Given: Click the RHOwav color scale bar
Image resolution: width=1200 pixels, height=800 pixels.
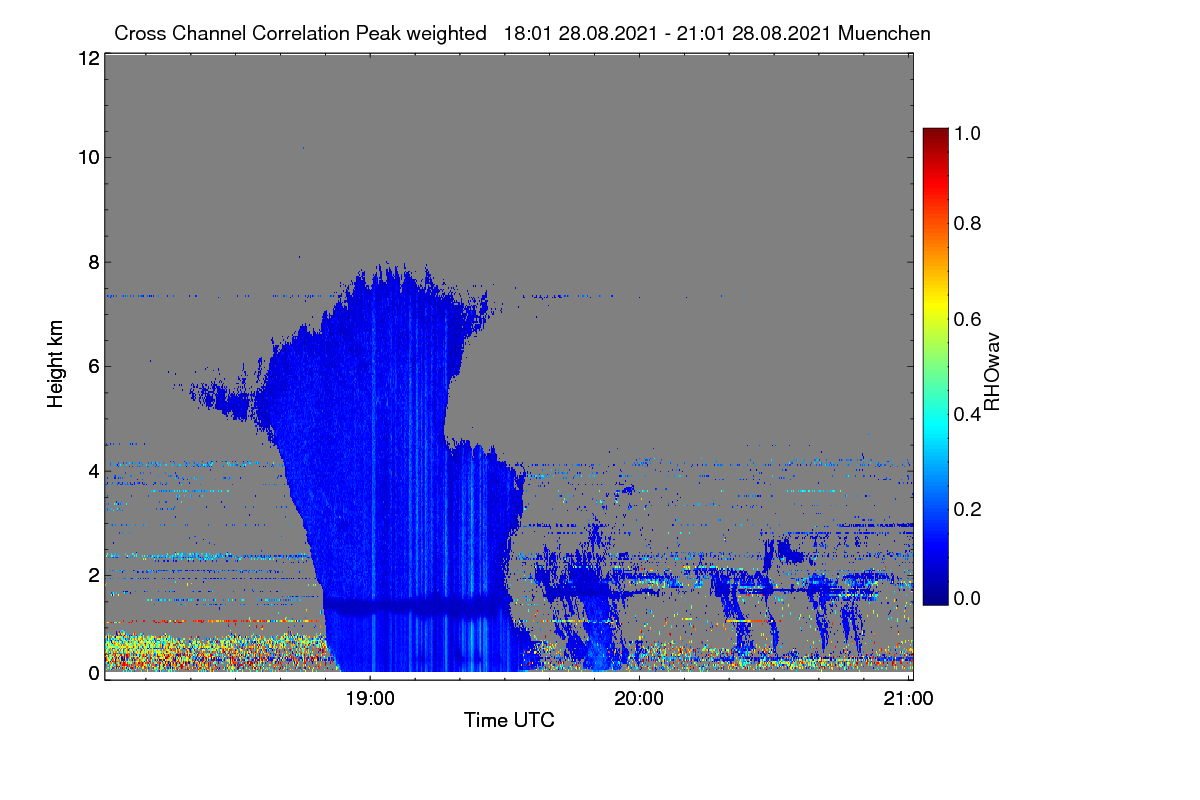Looking at the screenshot, I should pyautogui.click(x=935, y=366).
